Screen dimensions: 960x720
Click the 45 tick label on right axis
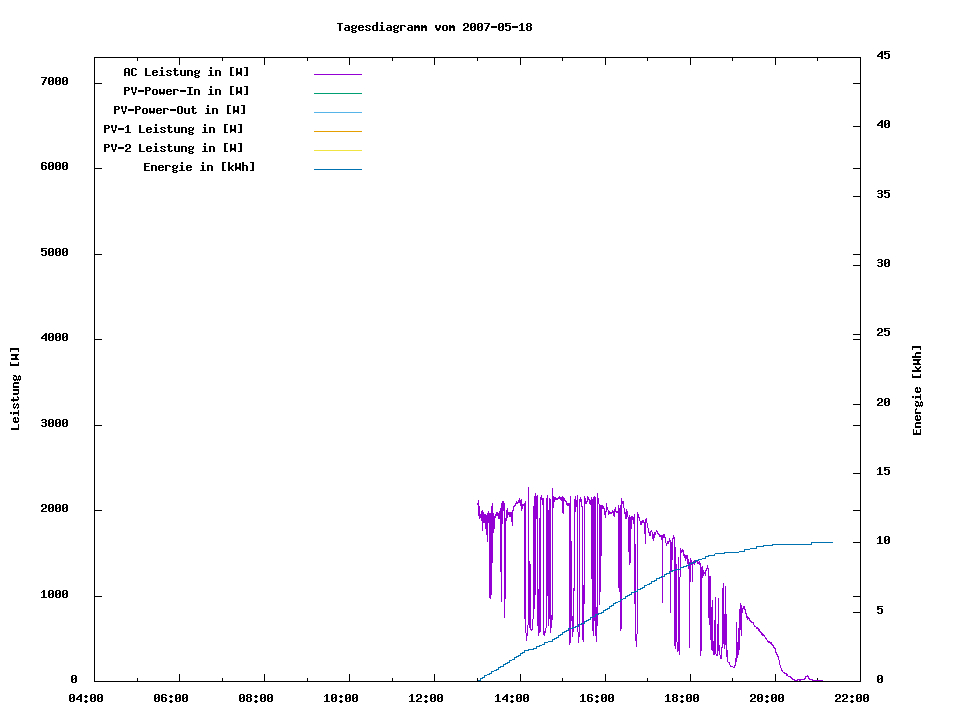pos(883,55)
